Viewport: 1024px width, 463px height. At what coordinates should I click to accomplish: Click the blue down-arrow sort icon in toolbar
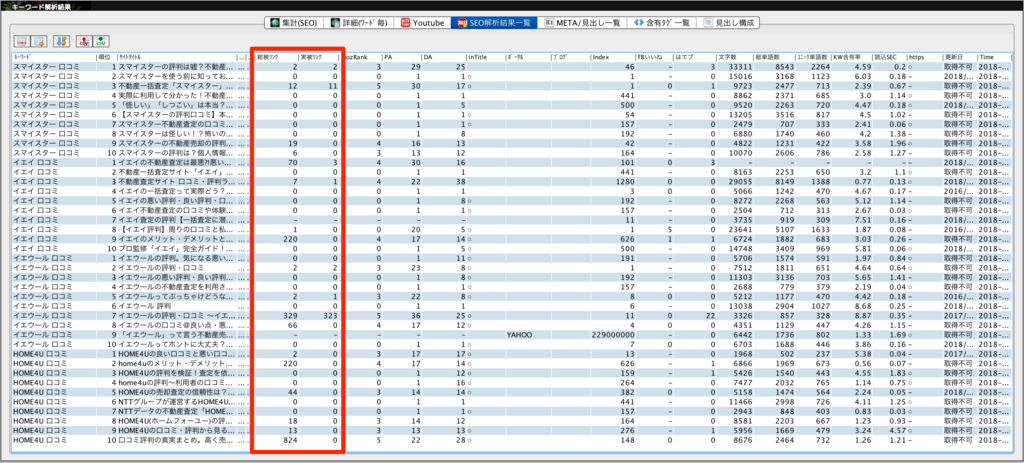point(62,41)
